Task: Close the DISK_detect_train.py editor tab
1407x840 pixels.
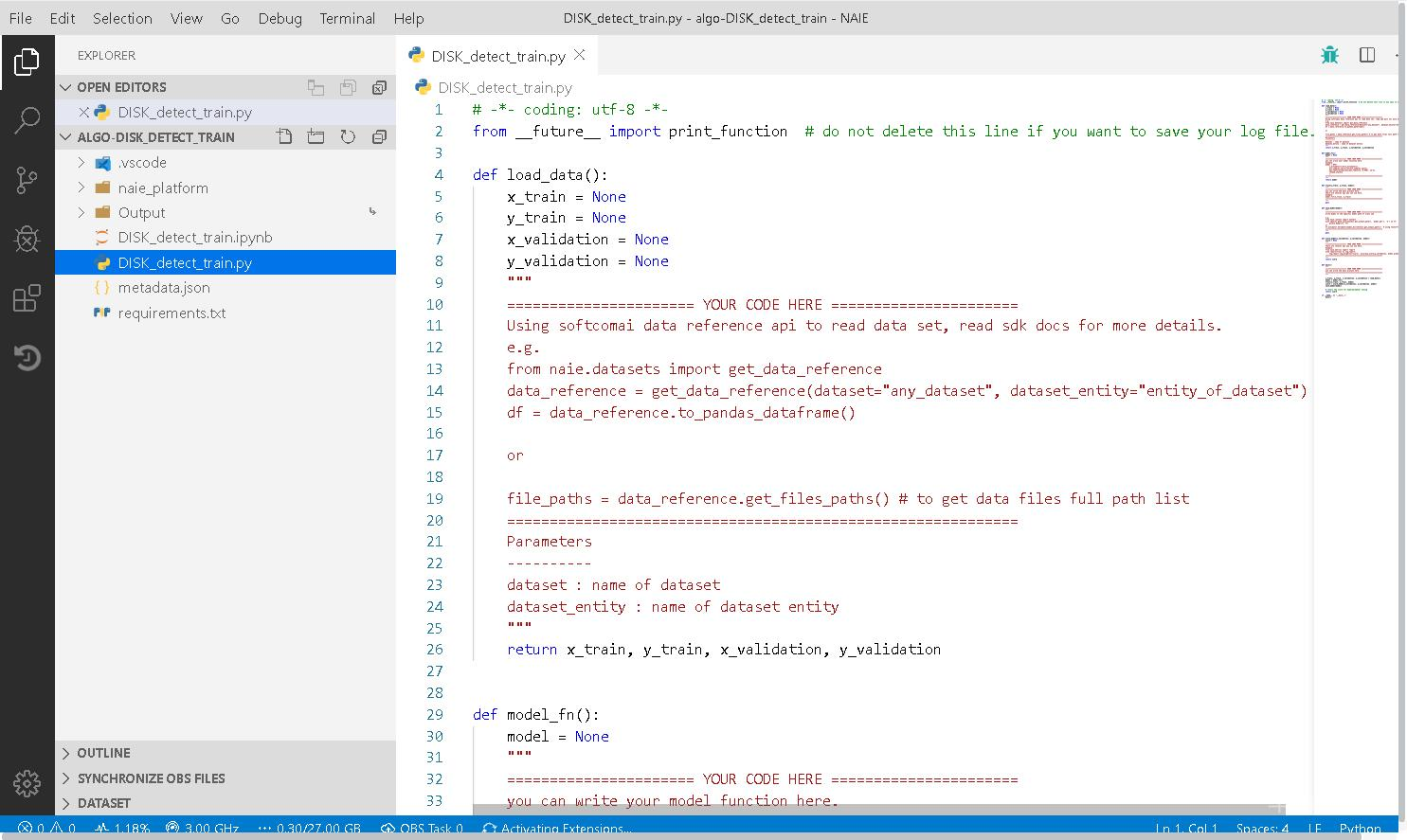Action: coord(579,55)
